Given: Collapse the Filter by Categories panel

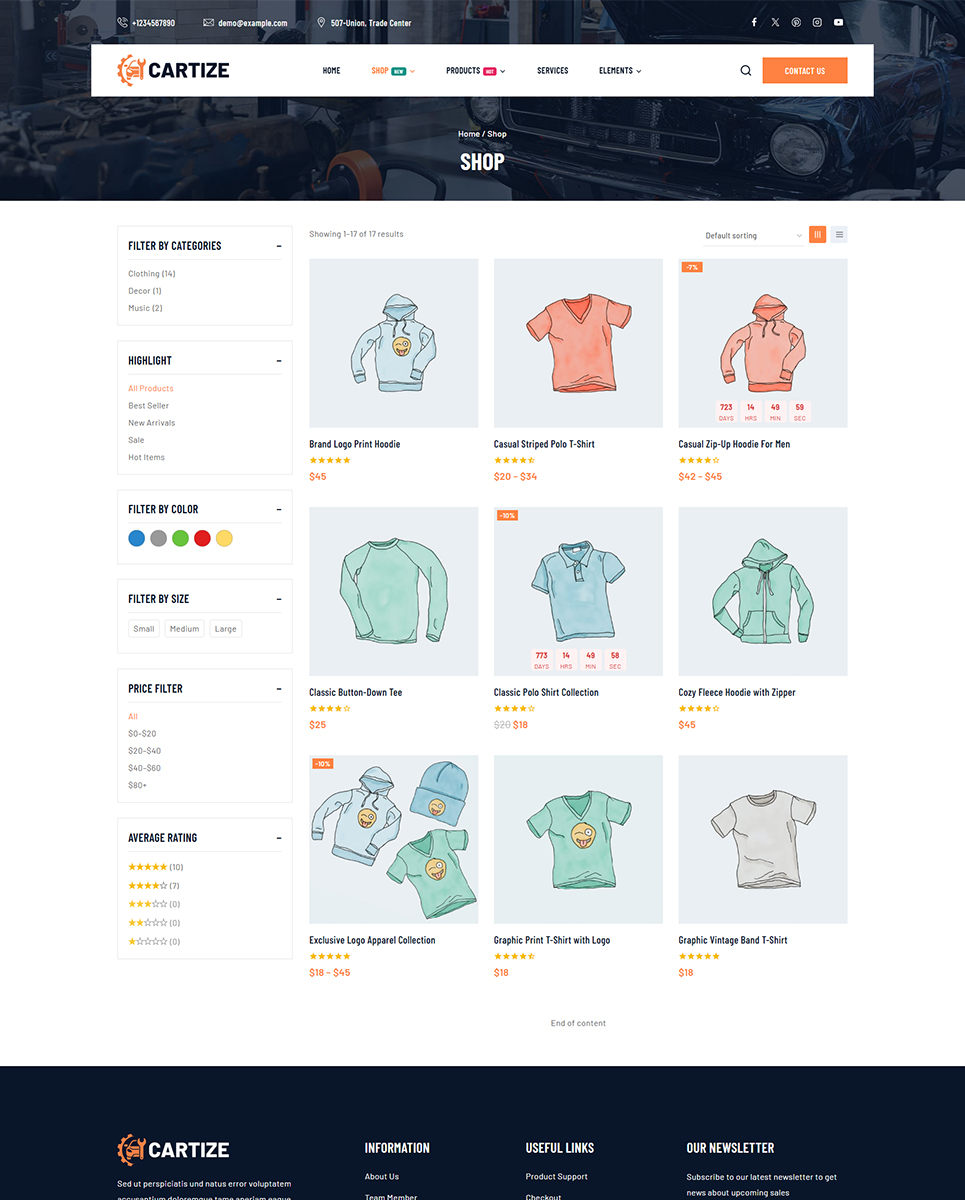Looking at the screenshot, I should click(279, 246).
